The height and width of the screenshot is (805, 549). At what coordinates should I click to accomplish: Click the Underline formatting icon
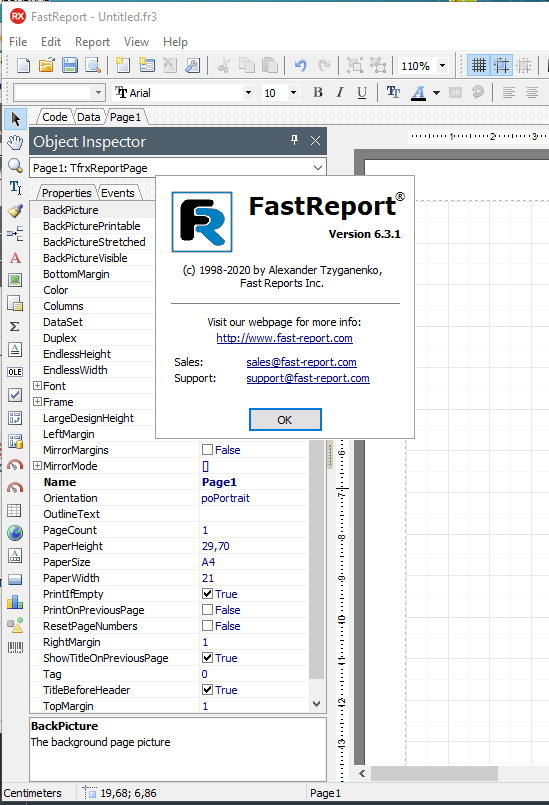tap(362, 92)
